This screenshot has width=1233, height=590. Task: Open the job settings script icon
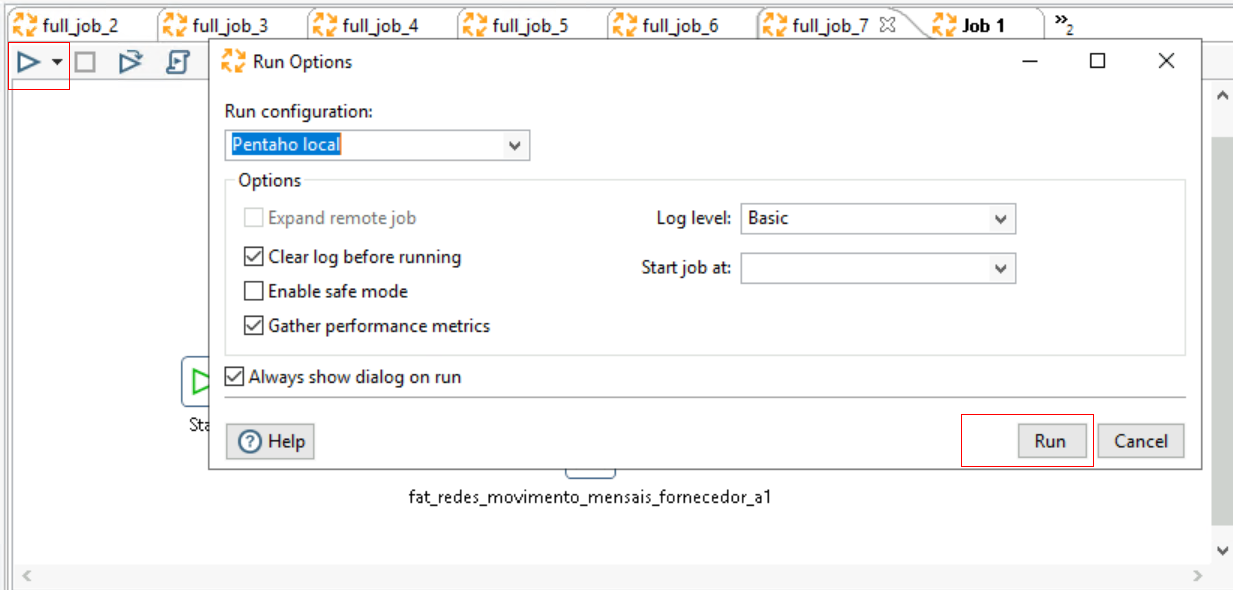(177, 63)
